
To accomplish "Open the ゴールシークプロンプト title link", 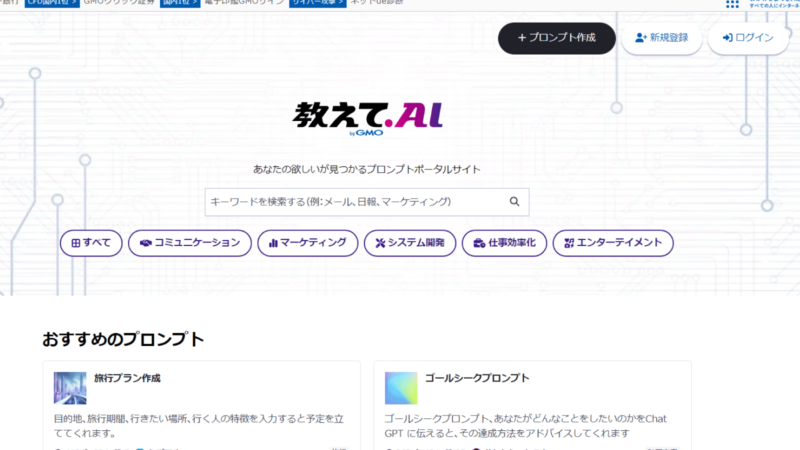I will click(476, 379).
